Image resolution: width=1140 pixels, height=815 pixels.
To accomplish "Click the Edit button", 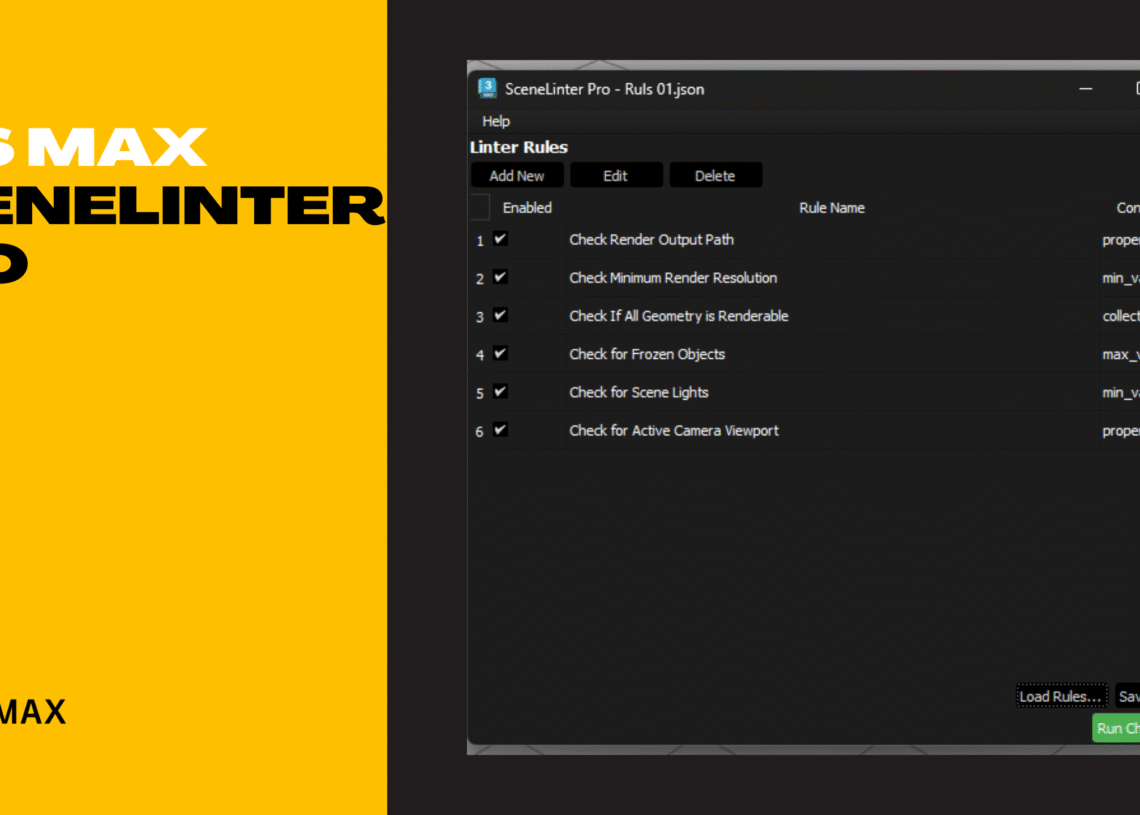I will click(x=616, y=174).
